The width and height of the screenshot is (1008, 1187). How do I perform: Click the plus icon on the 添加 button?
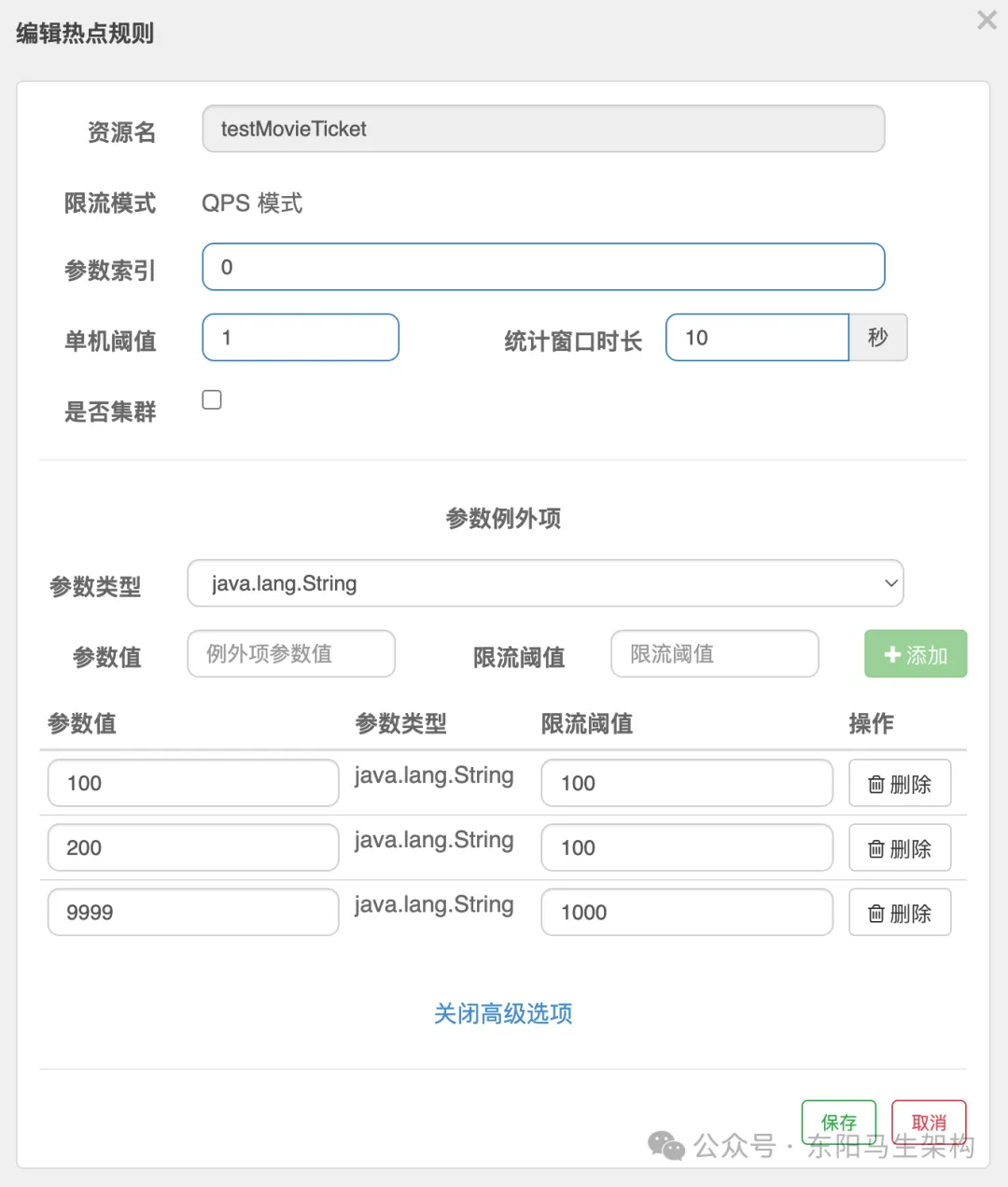pyautogui.click(x=892, y=654)
